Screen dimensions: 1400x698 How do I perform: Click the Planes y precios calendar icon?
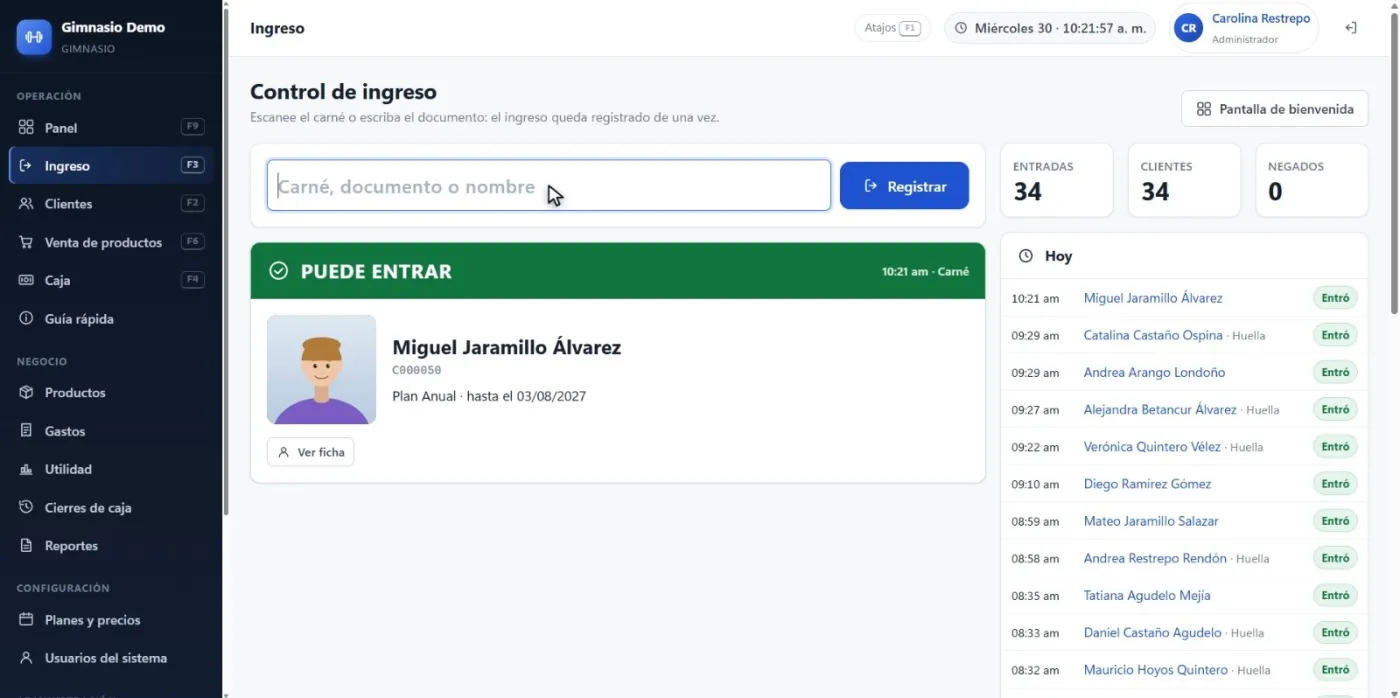coord(26,620)
